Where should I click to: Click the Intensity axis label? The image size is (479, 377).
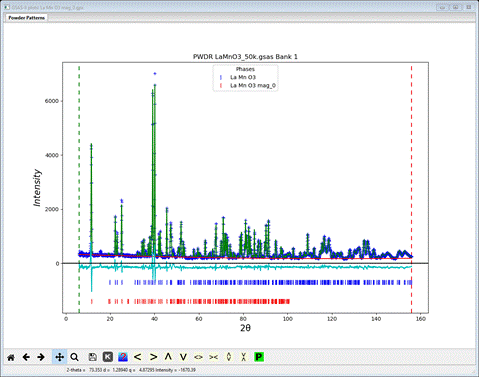click(x=37, y=188)
